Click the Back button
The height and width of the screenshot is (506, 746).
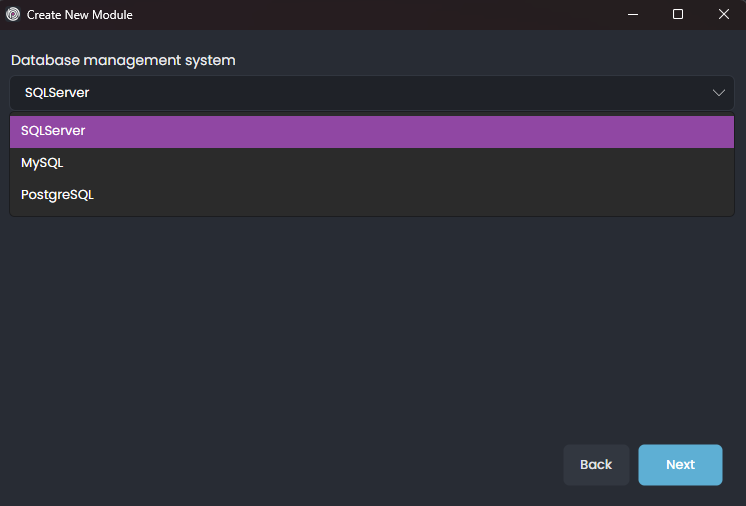[x=596, y=465]
